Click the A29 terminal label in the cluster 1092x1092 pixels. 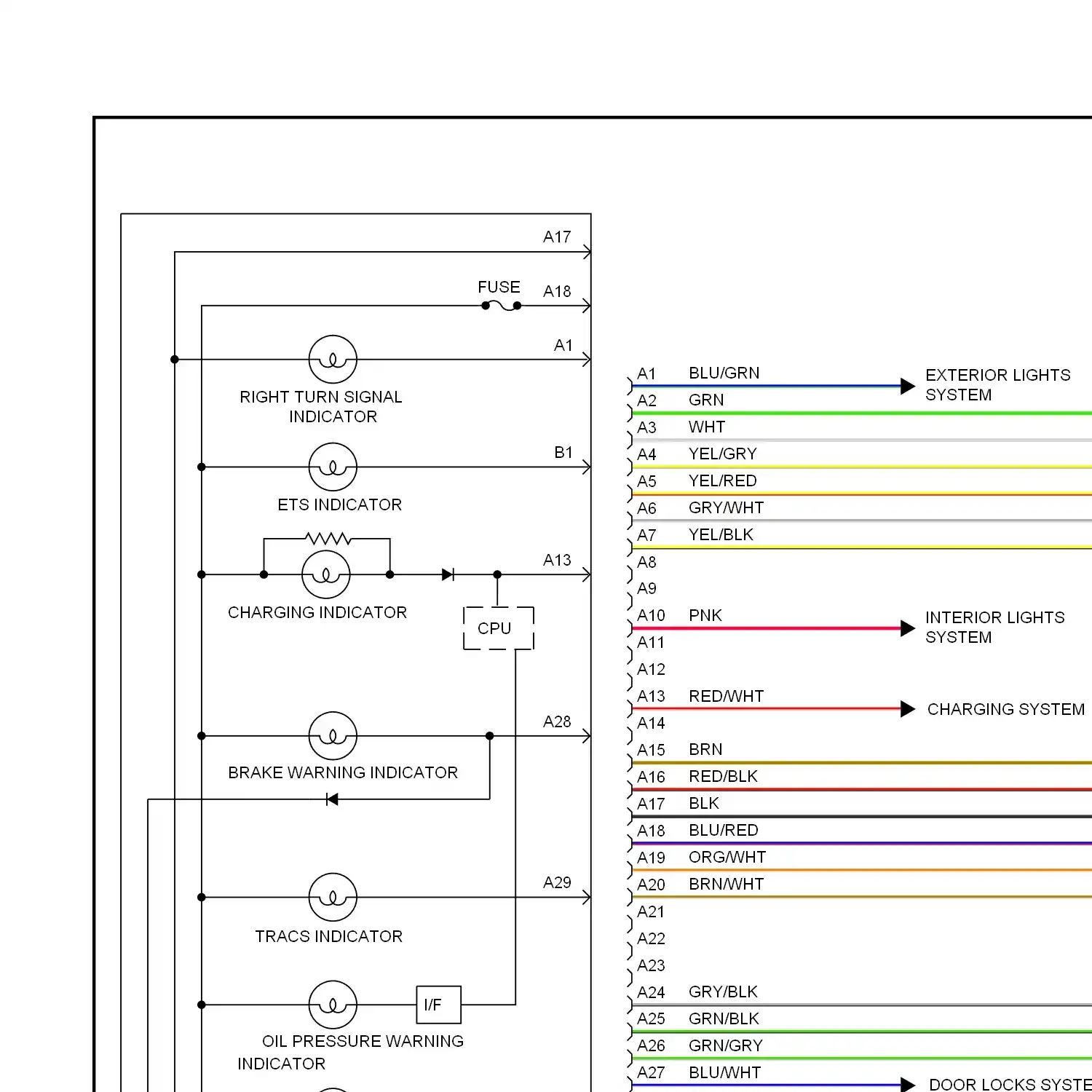557,882
